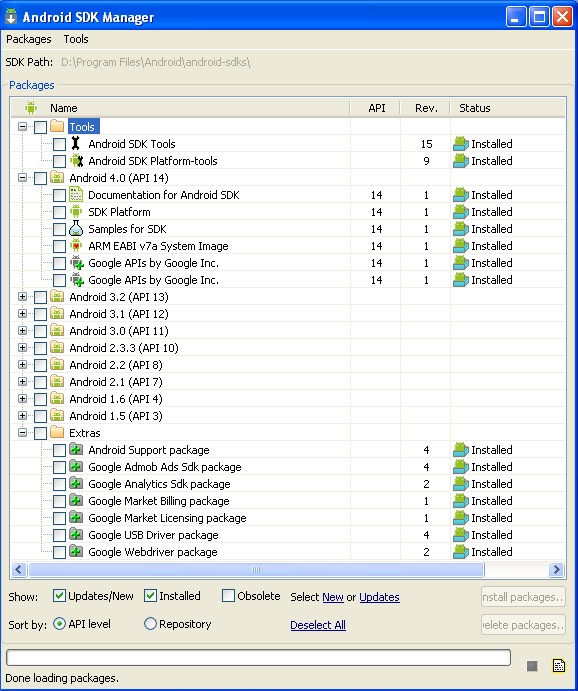Click the Android robot icon in Name header

pyautogui.click(x=31, y=108)
